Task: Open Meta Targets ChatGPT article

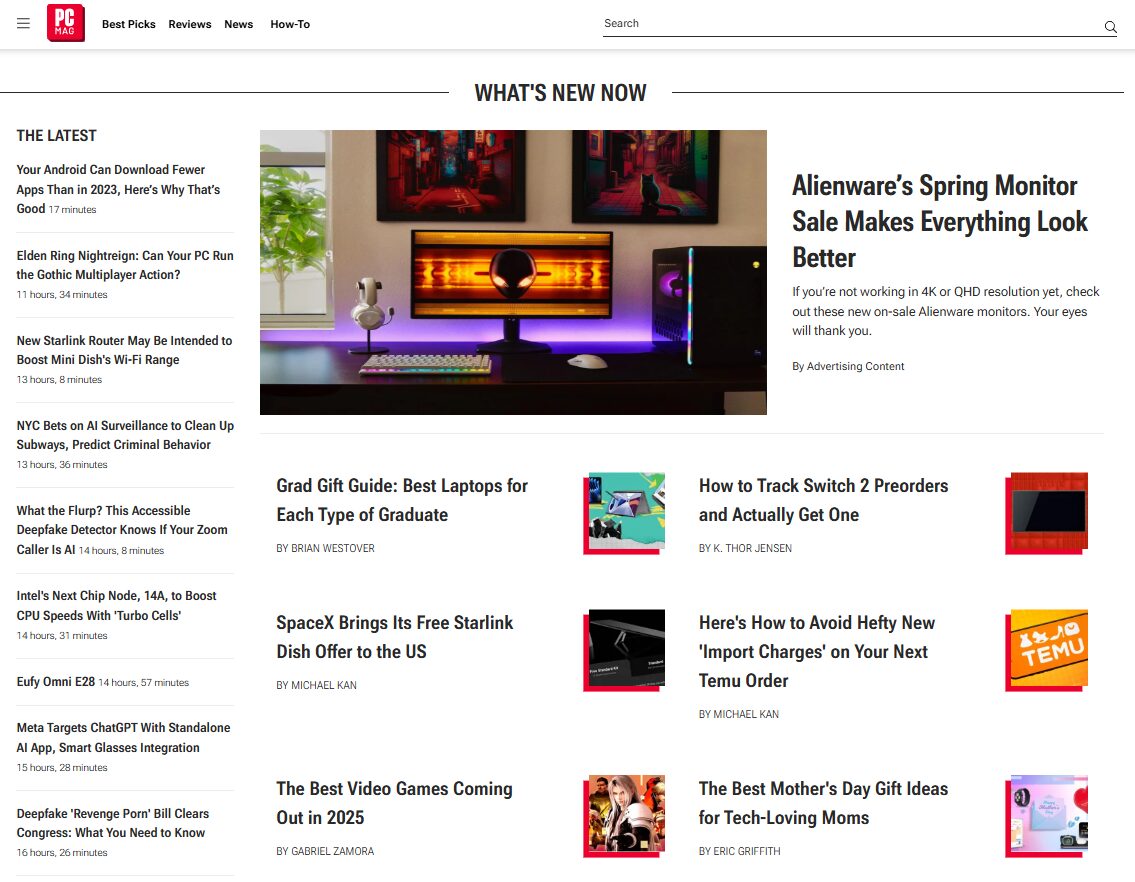Action: pyautogui.click(x=123, y=737)
